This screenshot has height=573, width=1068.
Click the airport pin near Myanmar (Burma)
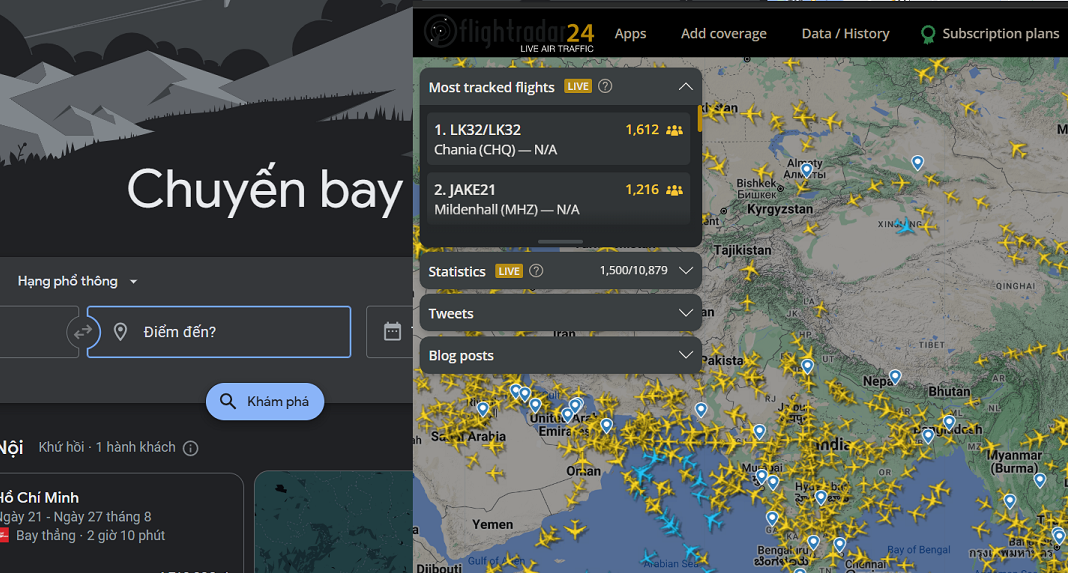(x=1039, y=480)
